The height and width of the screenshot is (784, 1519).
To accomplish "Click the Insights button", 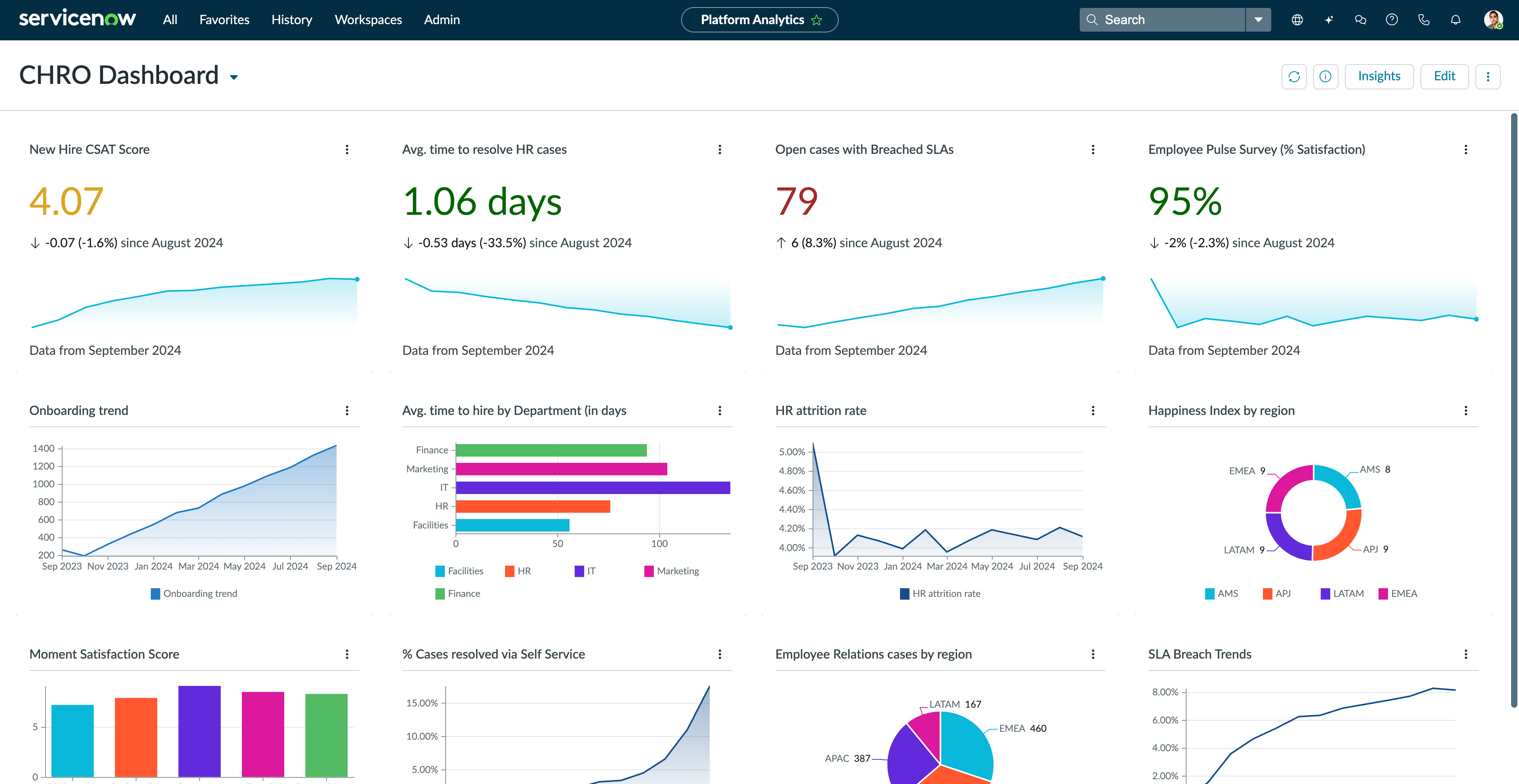I will [1378, 76].
